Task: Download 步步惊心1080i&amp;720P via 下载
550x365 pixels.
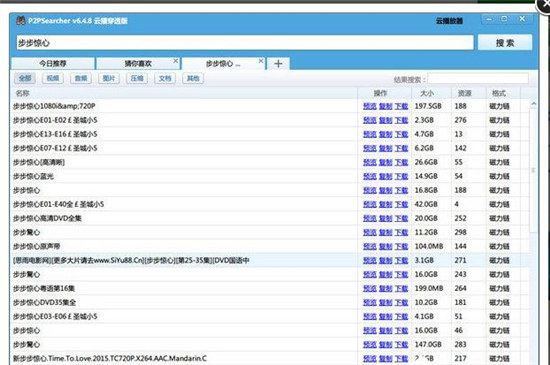Action: click(x=401, y=106)
